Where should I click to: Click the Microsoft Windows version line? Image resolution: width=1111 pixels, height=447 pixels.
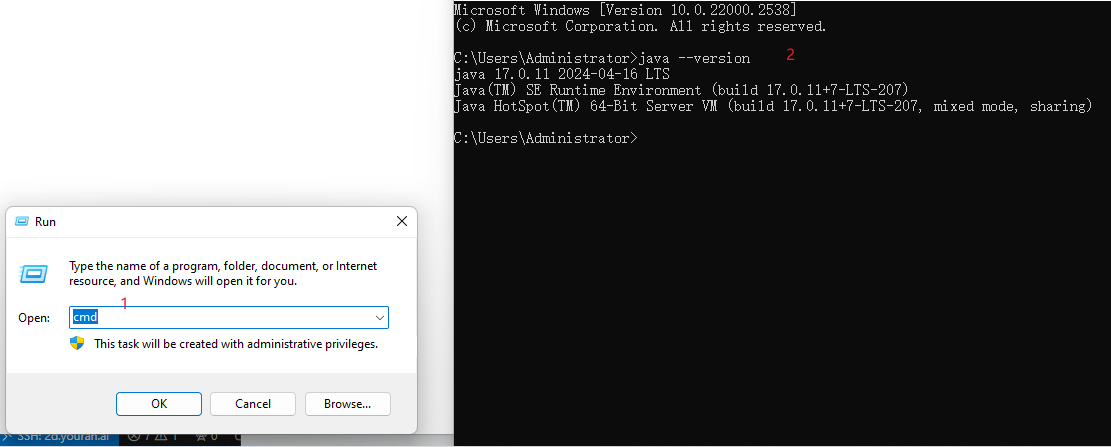click(625, 10)
